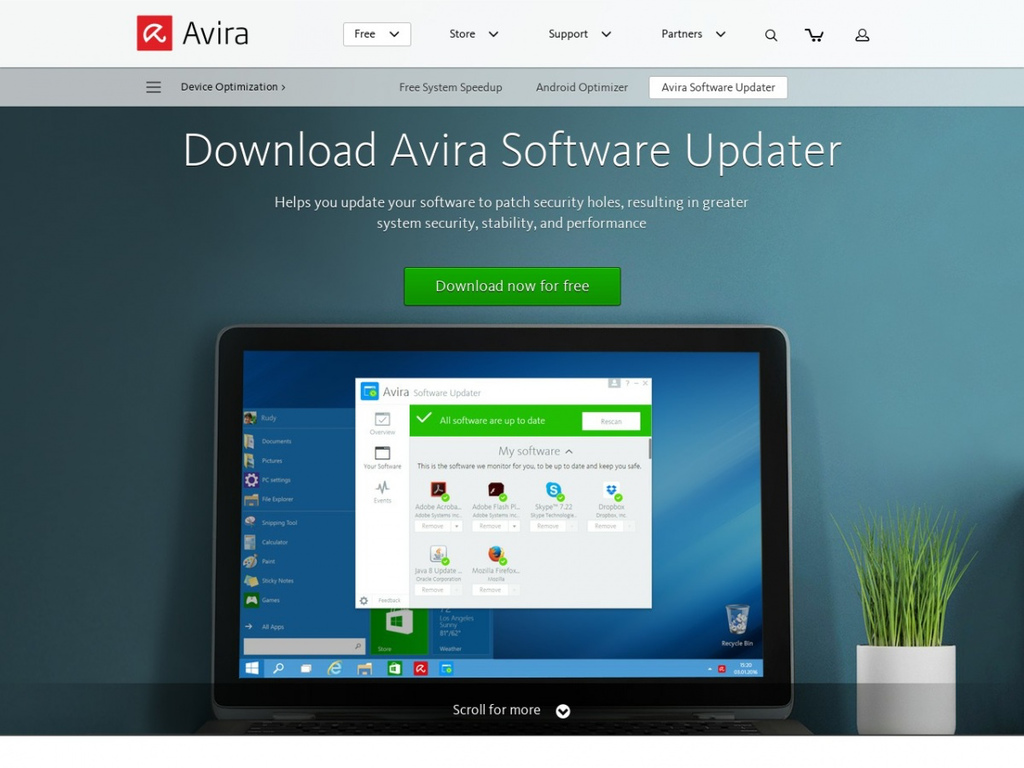Click Avira red icon on taskbar
The width and height of the screenshot is (1024, 768).
(x=421, y=668)
